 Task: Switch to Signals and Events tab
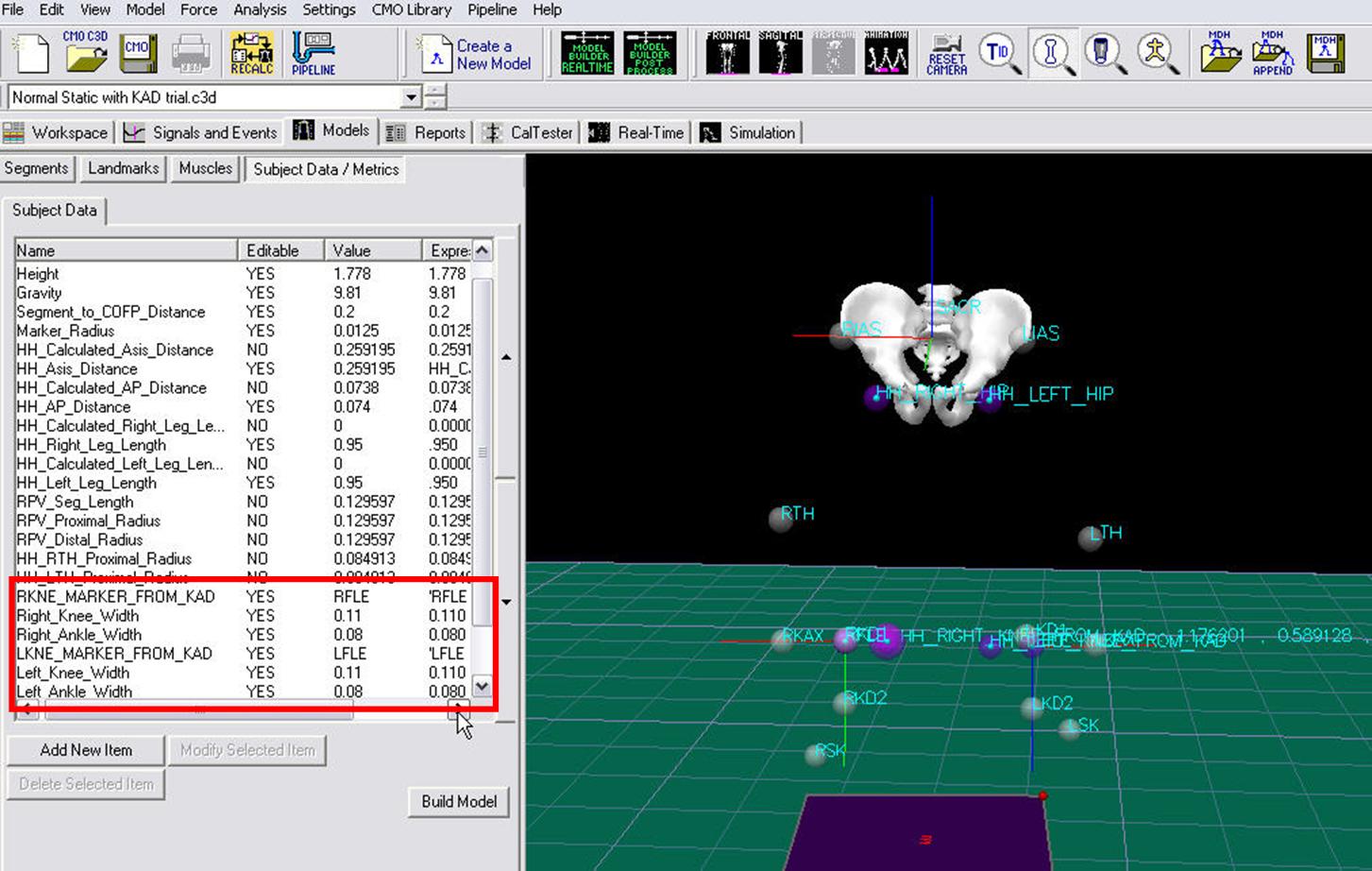click(201, 132)
